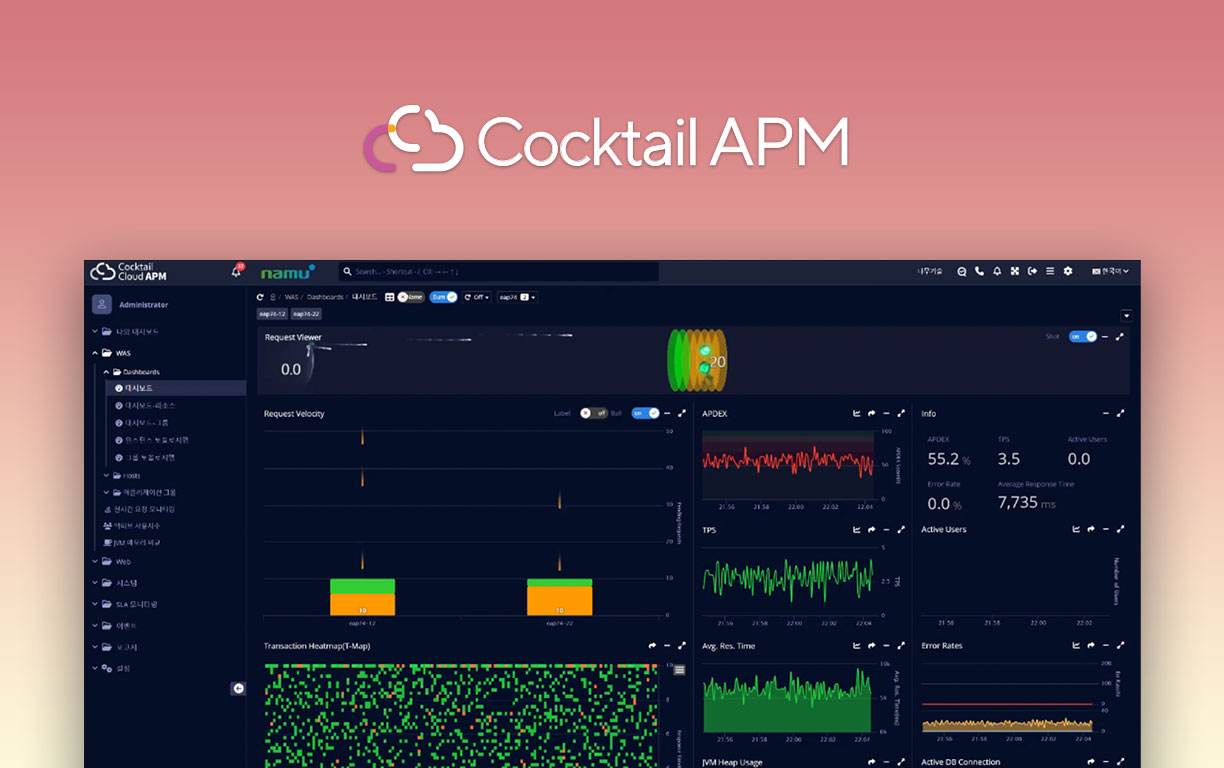Turn off the Sum toggle
1224x768 pixels.
pos(443,297)
